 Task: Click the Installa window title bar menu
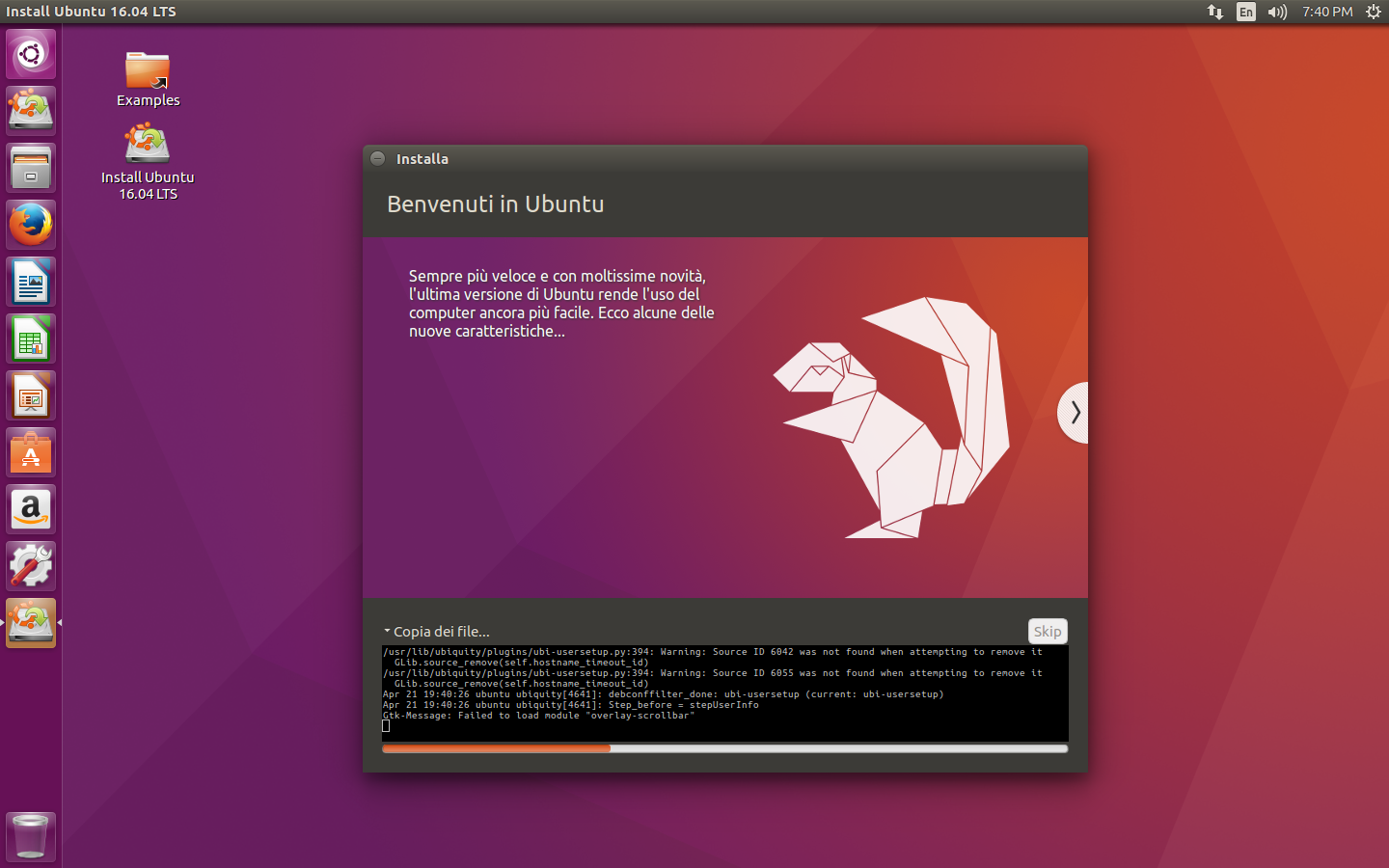coord(377,158)
